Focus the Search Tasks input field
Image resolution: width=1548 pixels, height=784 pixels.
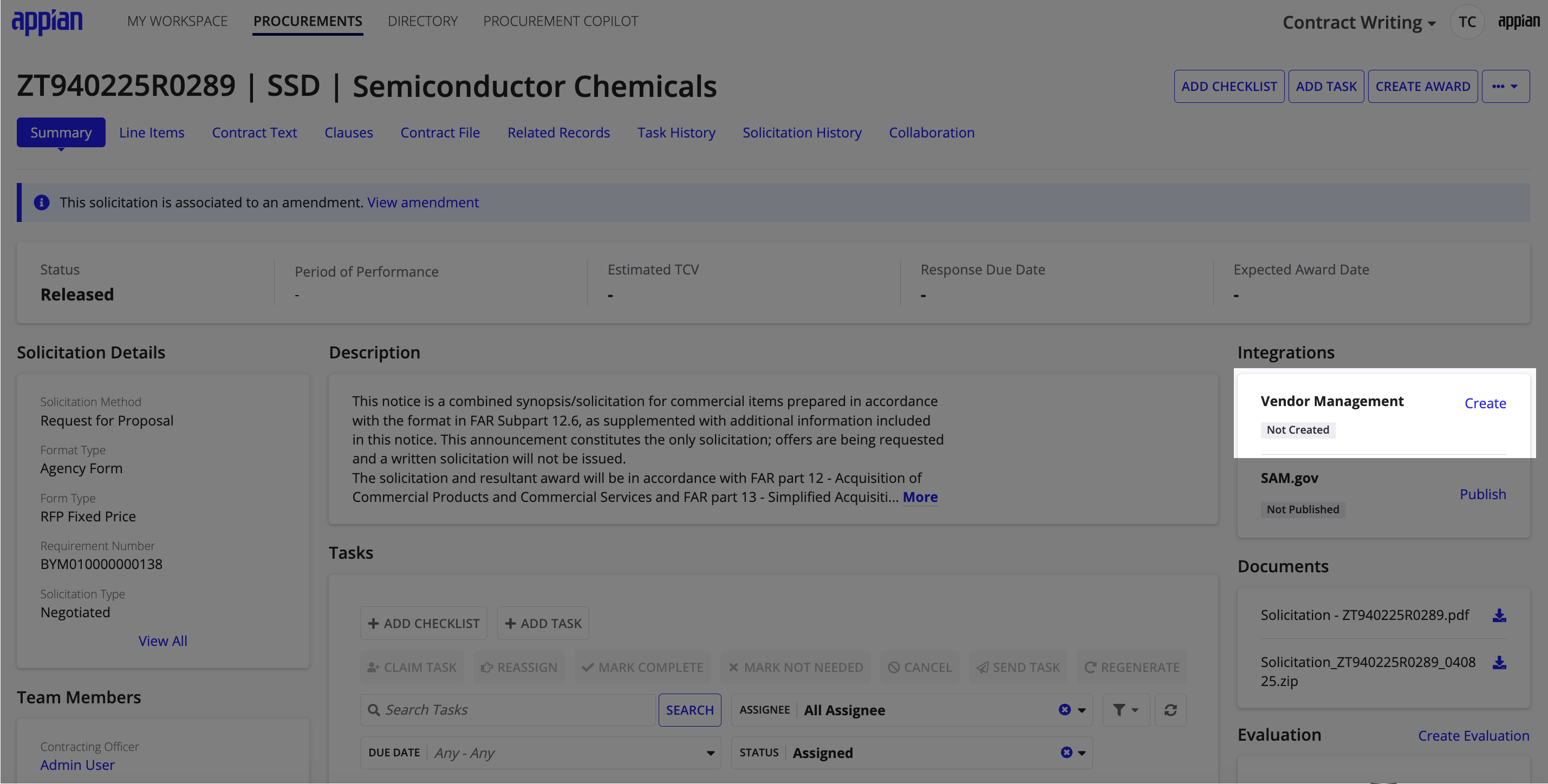[508, 710]
